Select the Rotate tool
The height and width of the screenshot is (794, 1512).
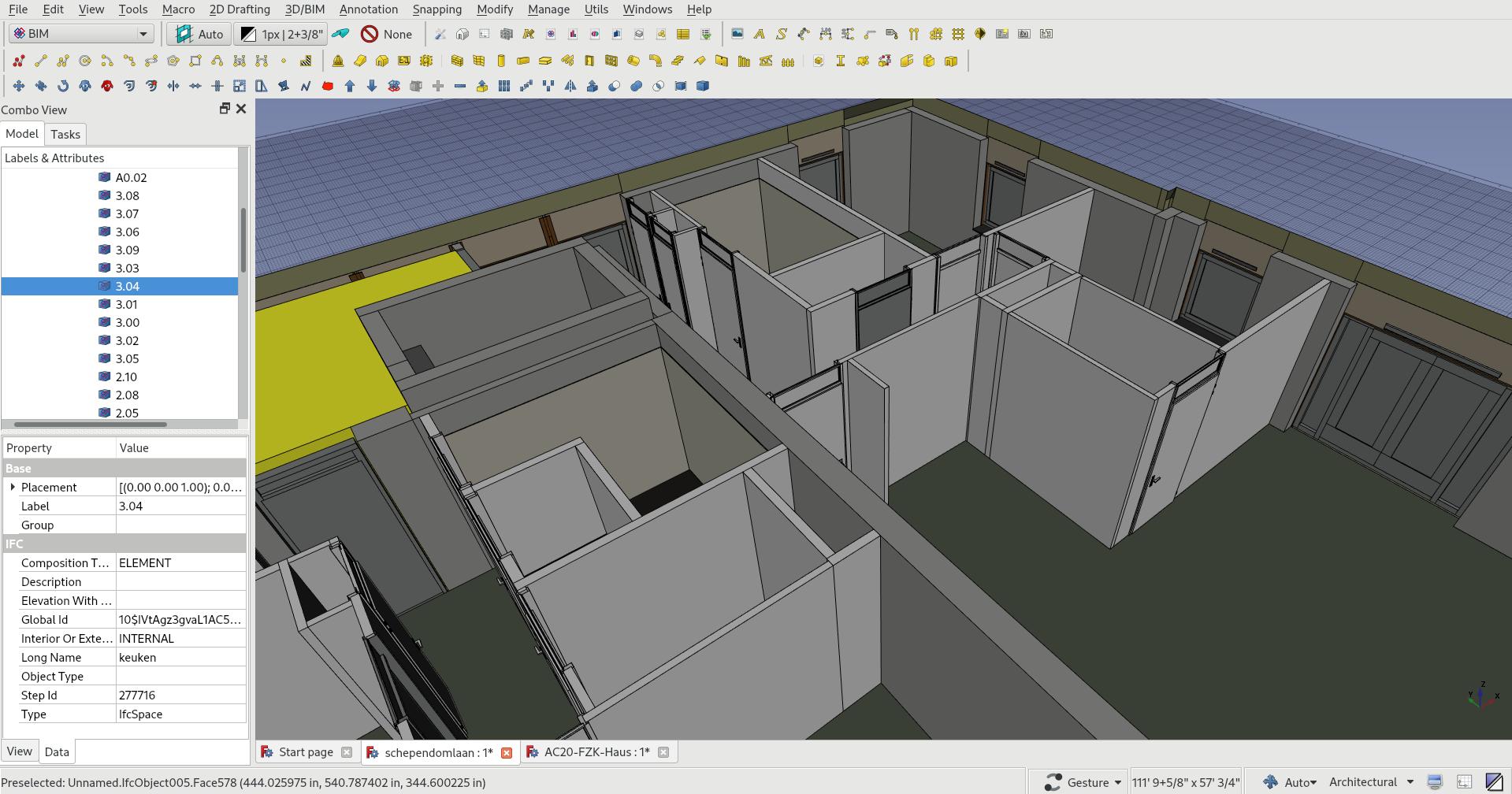(x=62, y=86)
